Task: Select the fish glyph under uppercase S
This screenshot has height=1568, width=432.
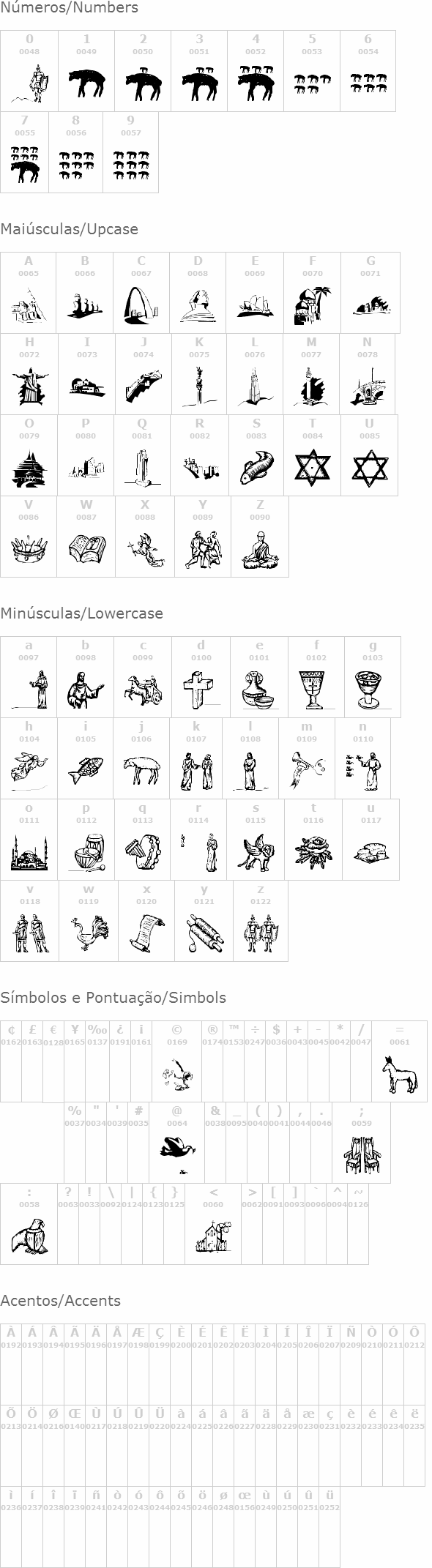Action: click(x=256, y=468)
